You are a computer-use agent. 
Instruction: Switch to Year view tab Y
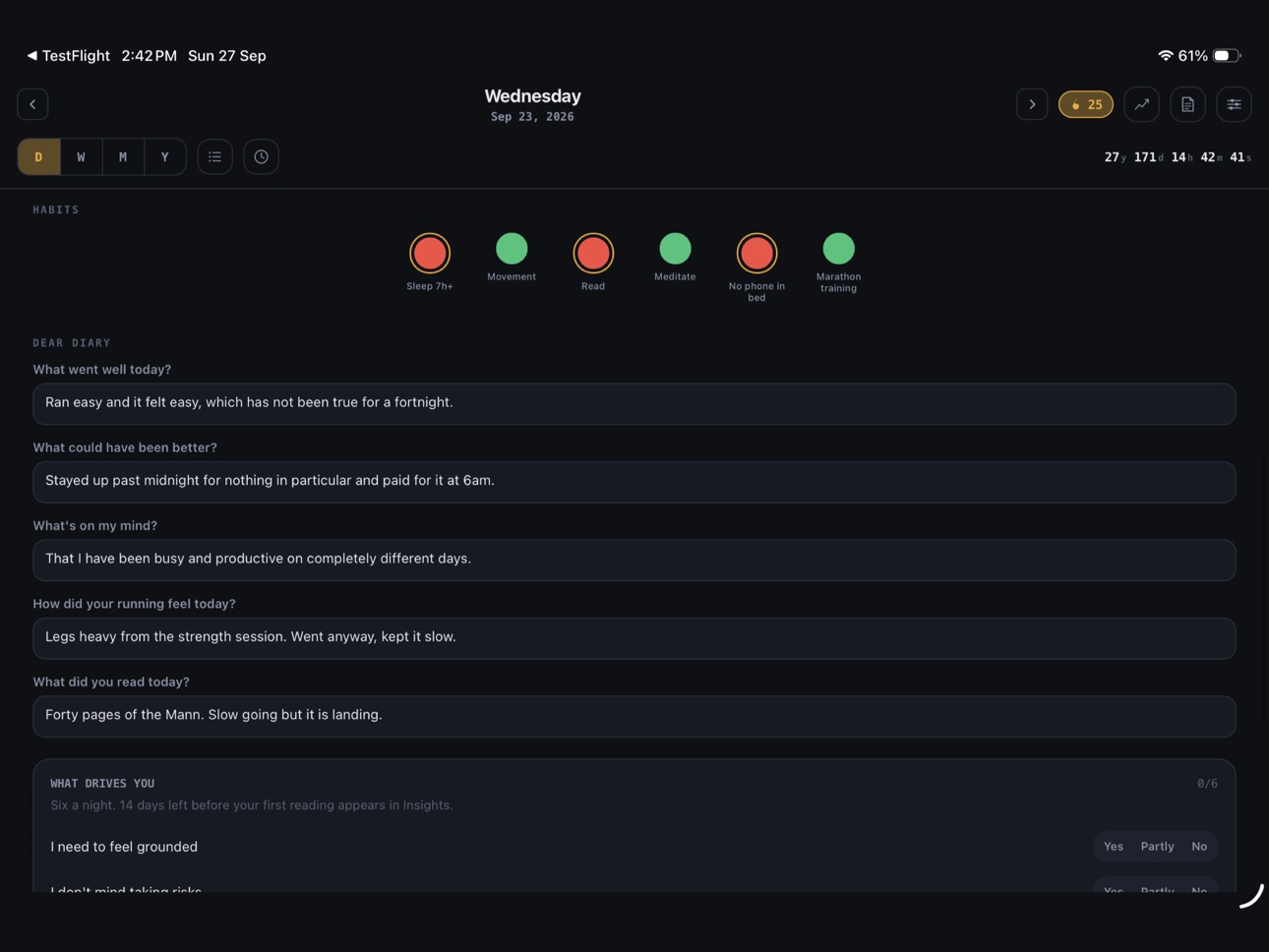[165, 156]
